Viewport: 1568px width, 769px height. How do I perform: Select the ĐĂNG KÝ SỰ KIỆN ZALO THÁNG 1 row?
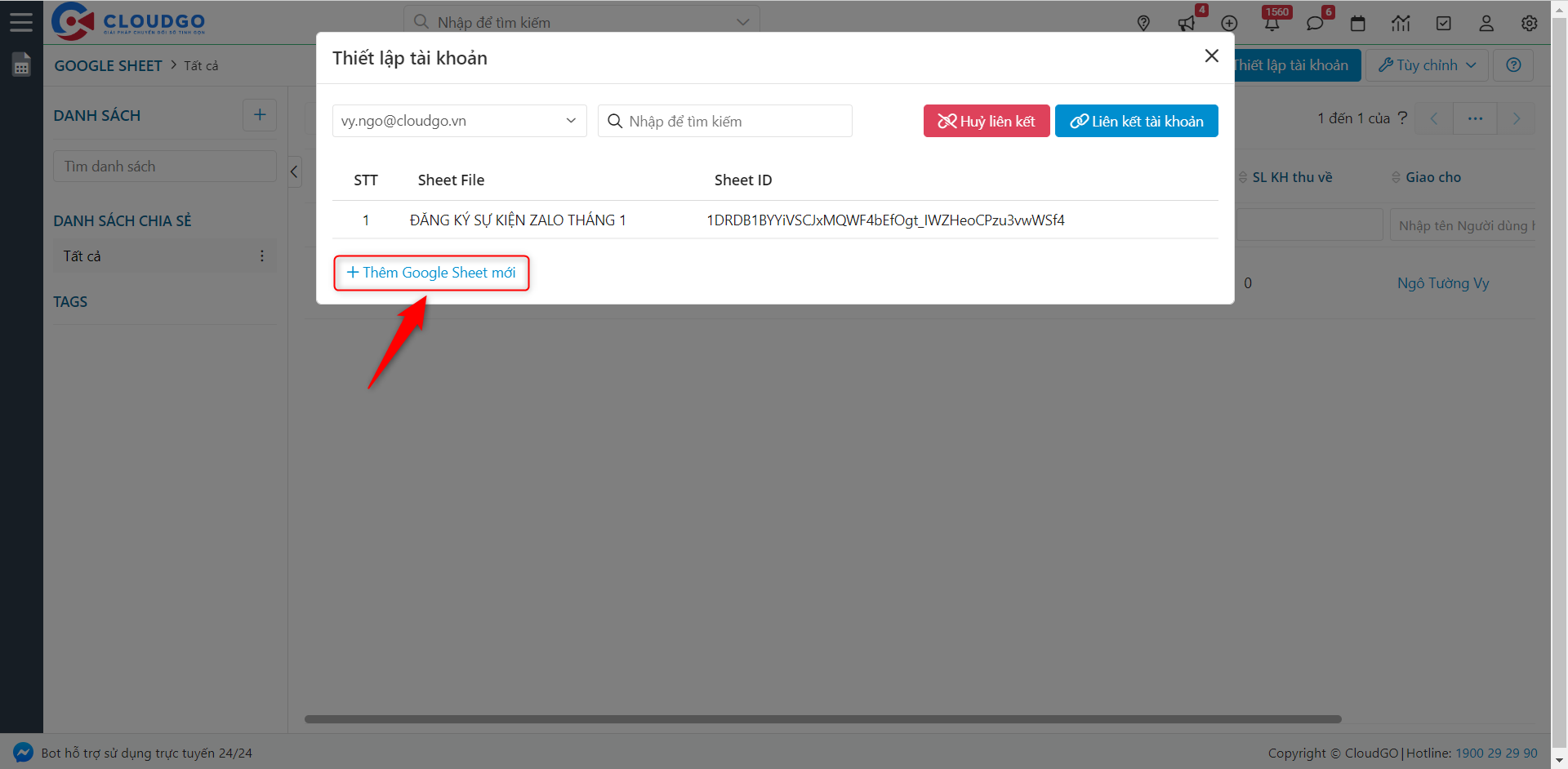(518, 220)
